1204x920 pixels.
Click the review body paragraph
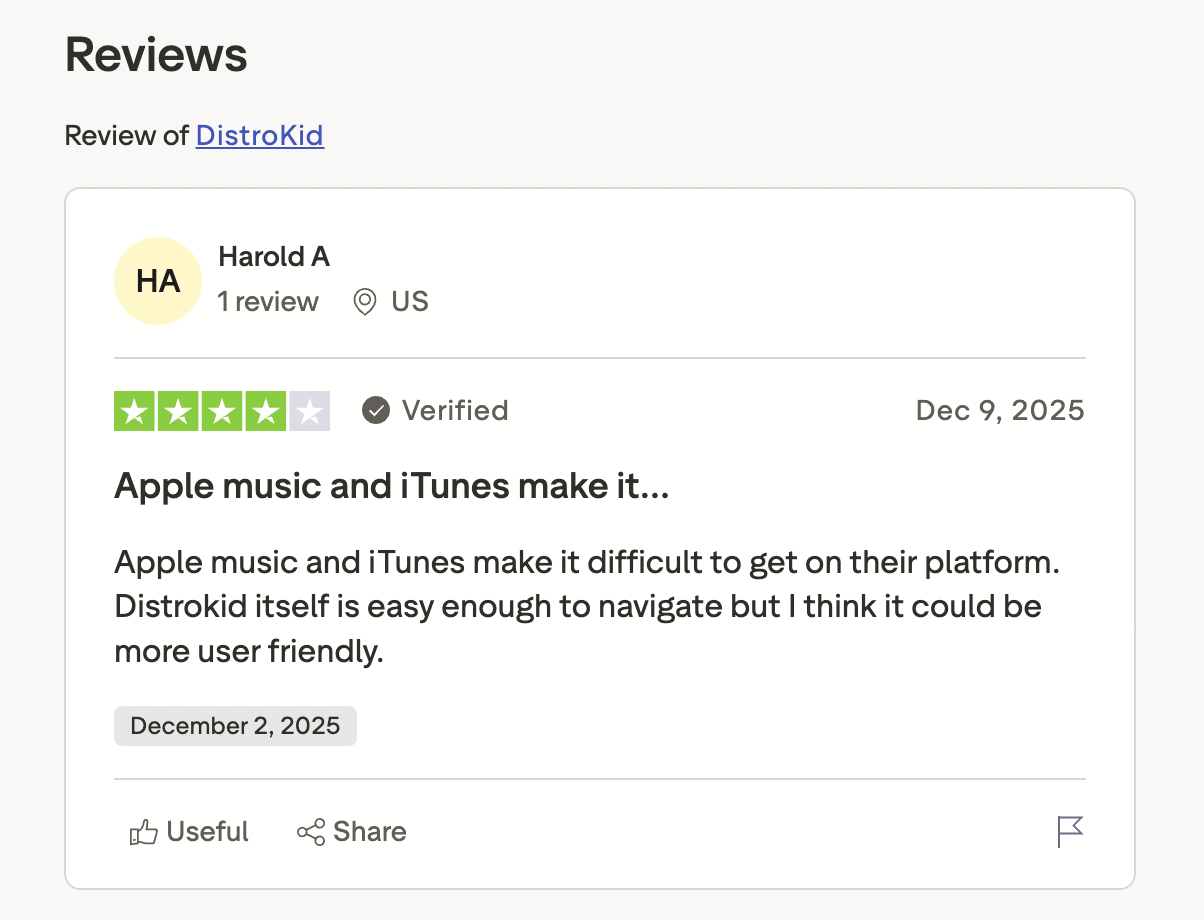click(x=586, y=607)
